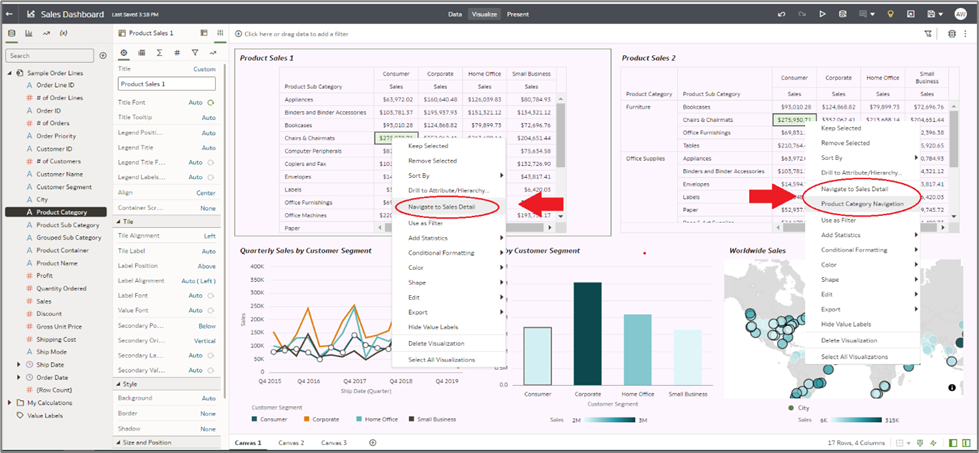
Task: Collapse the Sample Order Lines dataset
Action: [9, 73]
